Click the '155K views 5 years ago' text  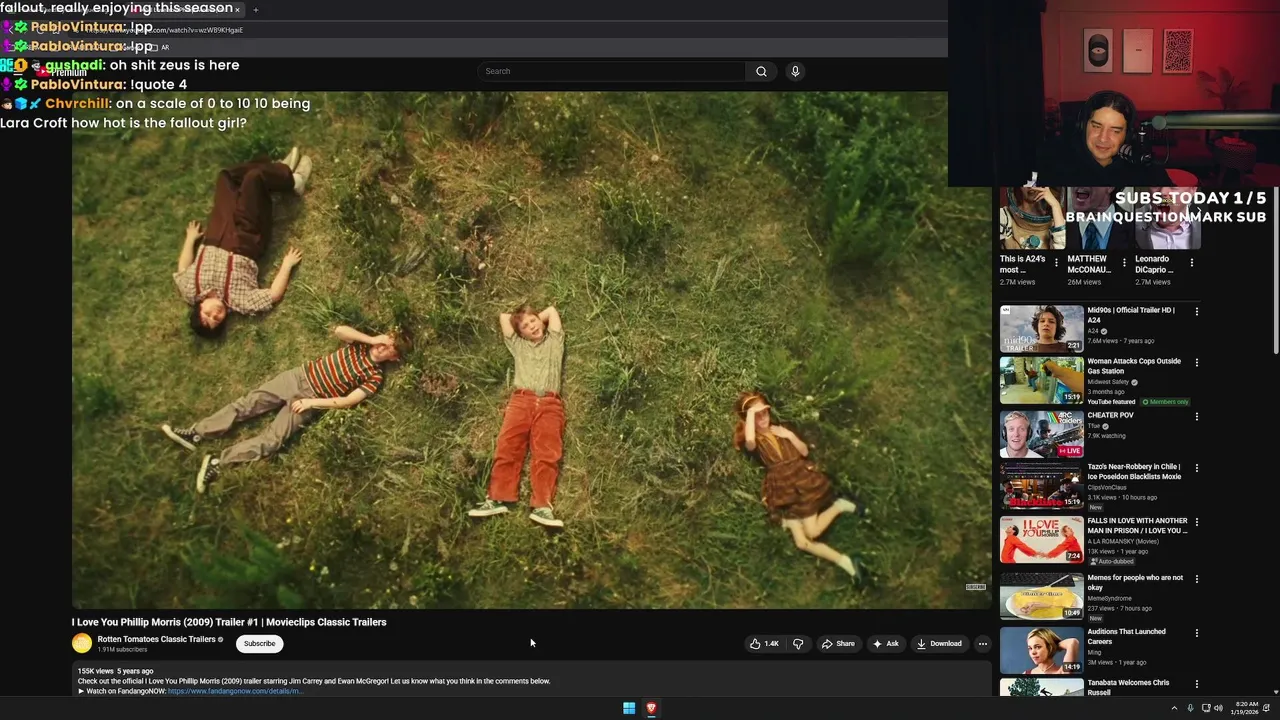tap(116, 671)
